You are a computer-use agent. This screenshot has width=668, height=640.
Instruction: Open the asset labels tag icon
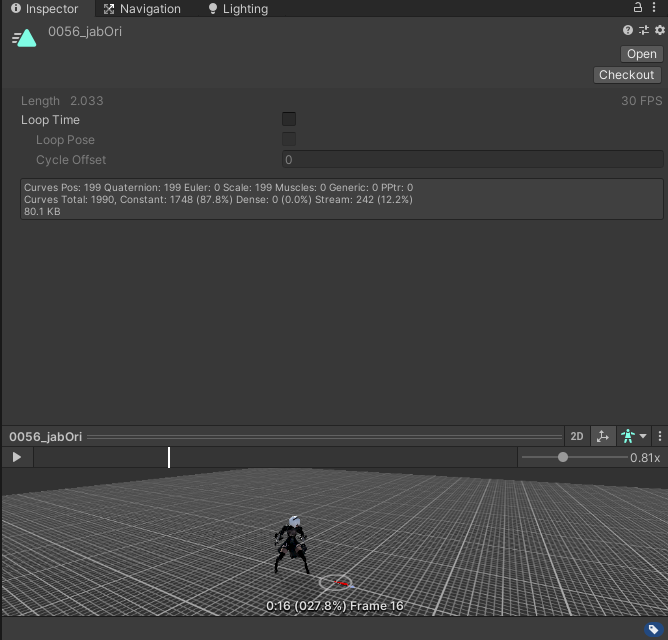pos(654,629)
